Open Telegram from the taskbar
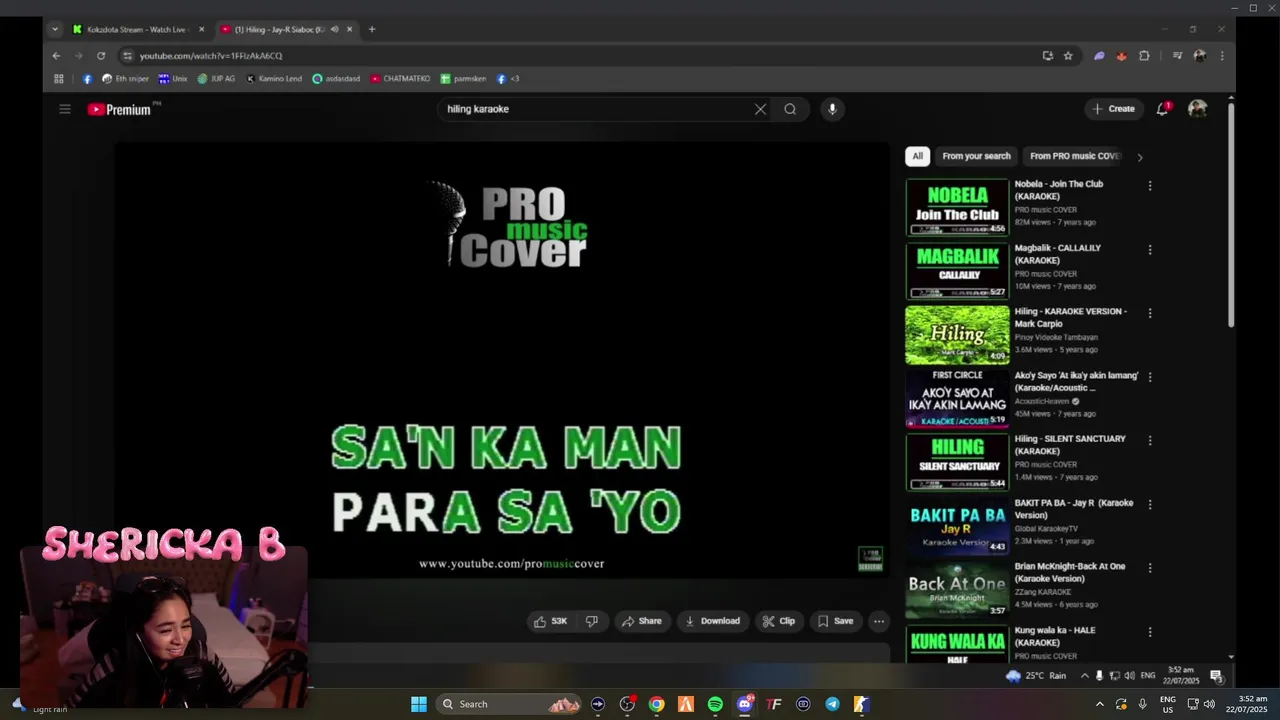The width and height of the screenshot is (1280, 720). click(x=832, y=704)
